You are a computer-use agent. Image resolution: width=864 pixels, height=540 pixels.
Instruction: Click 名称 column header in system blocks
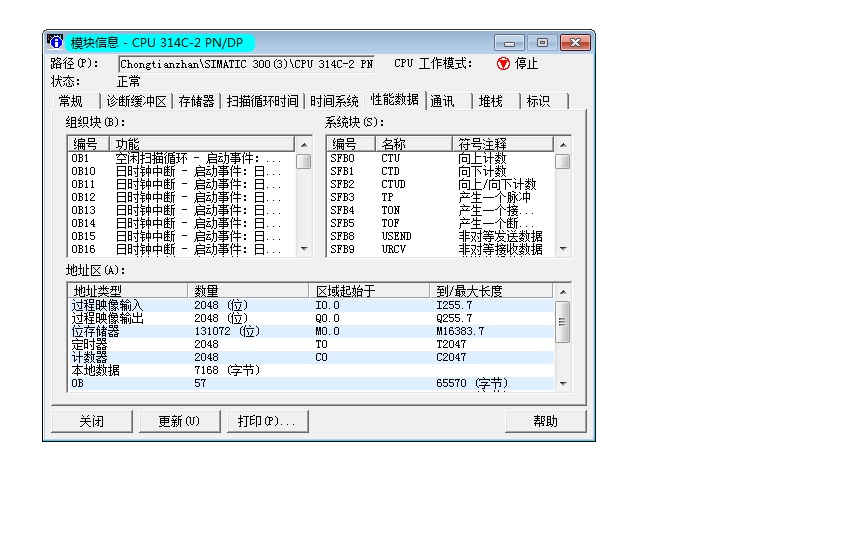coord(413,144)
